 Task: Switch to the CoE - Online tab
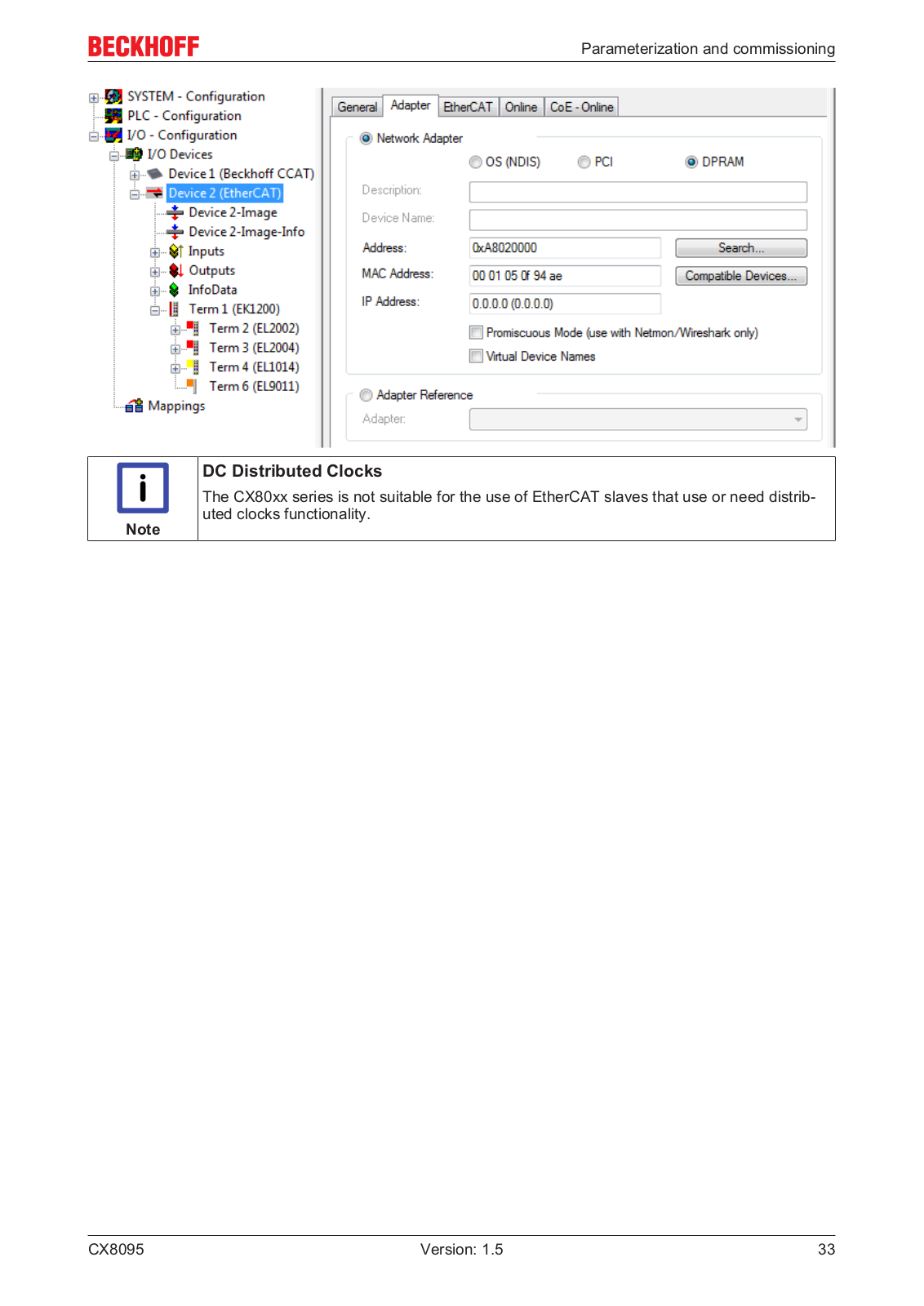[581, 107]
